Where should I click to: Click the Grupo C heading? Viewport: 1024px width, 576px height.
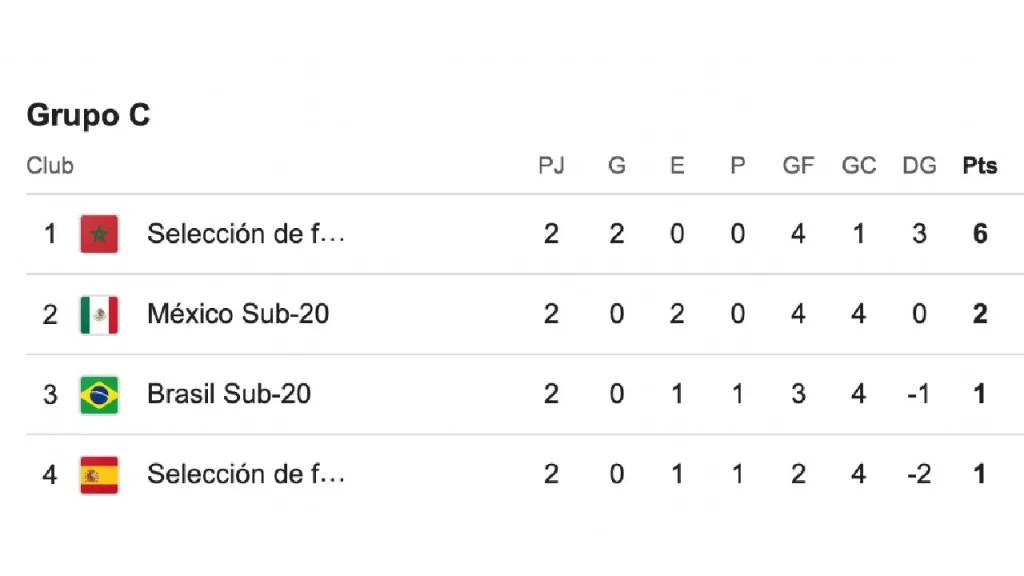(88, 116)
